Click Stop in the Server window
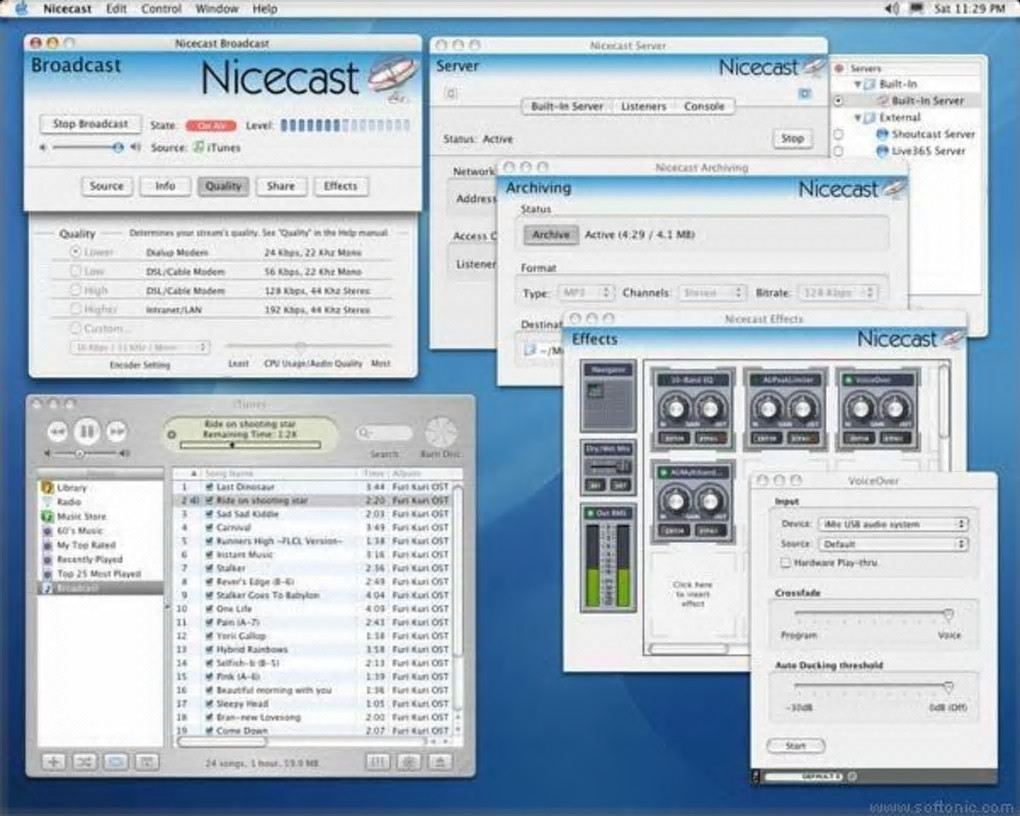 [792, 138]
